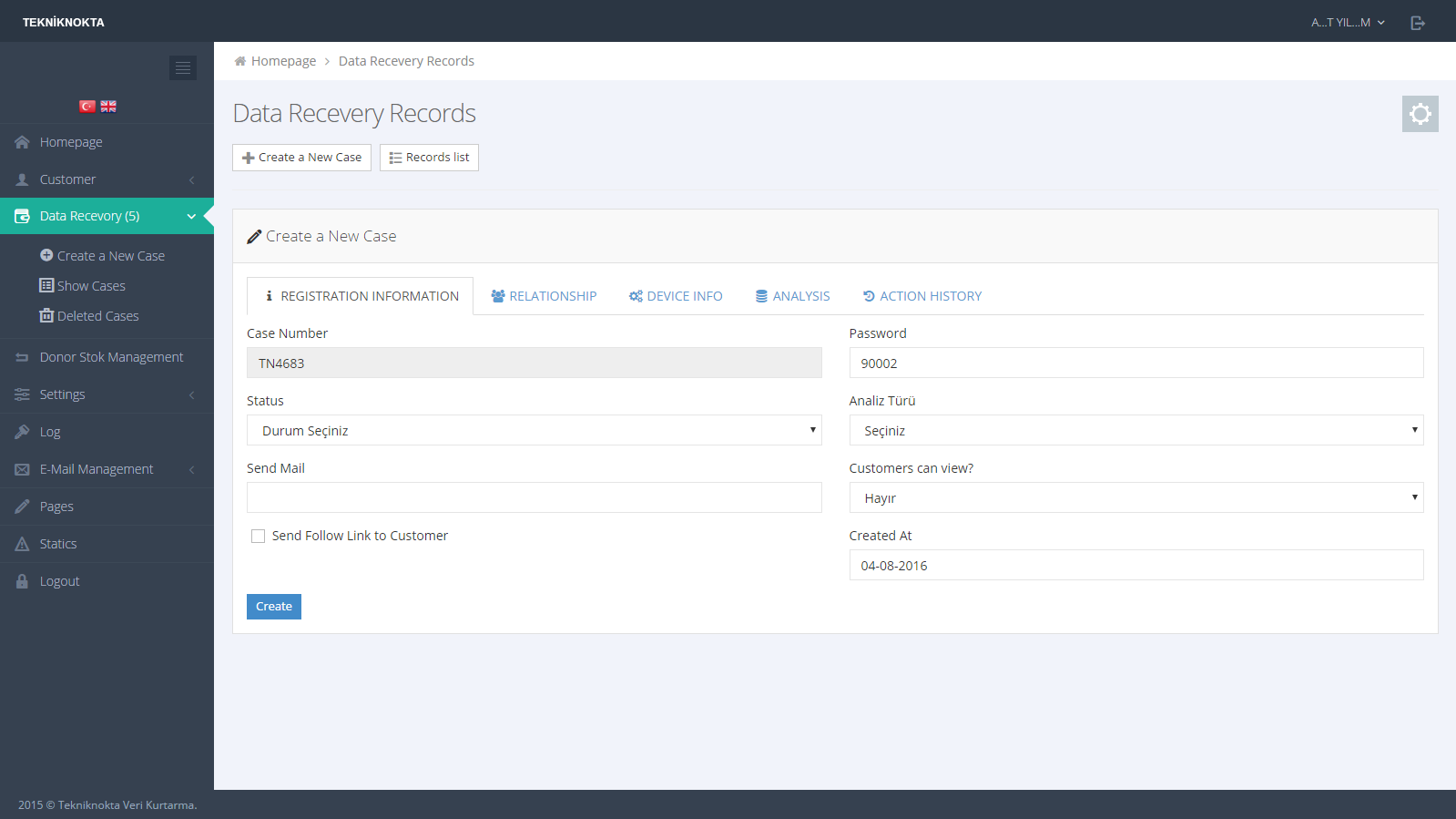Expand the Customer sidebar menu

point(68,179)
